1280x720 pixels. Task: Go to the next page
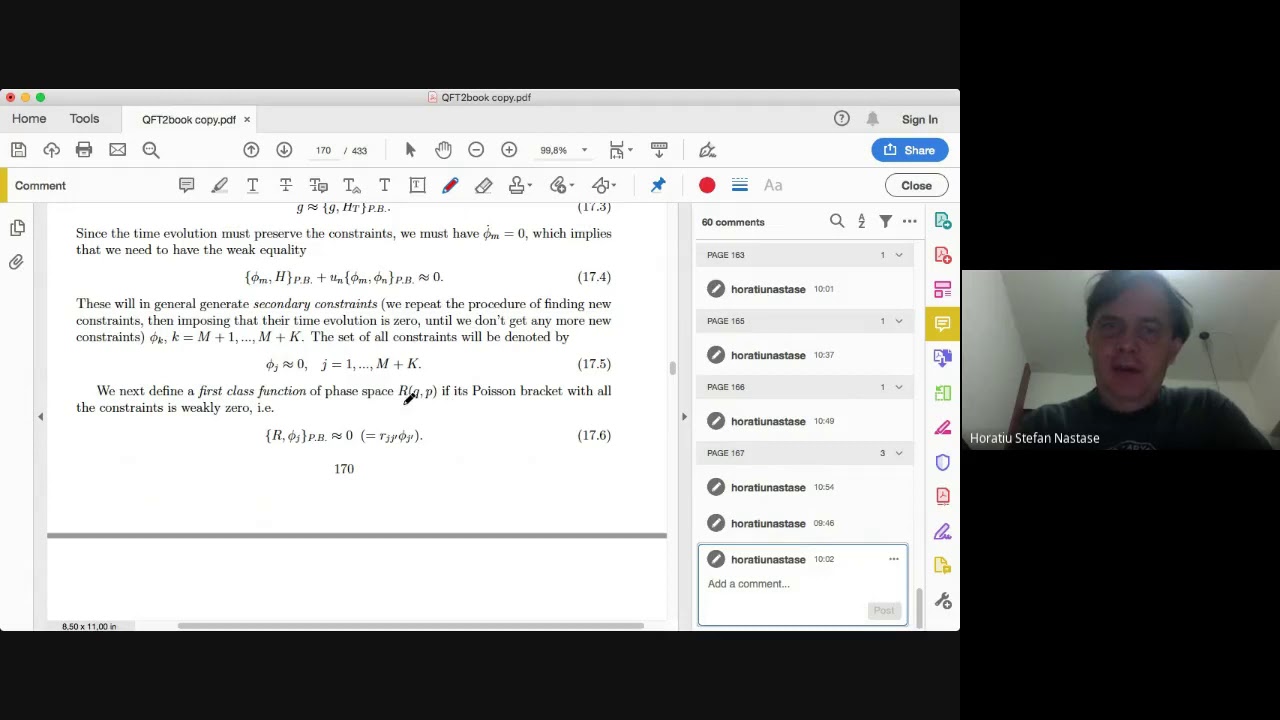point(284,150)
